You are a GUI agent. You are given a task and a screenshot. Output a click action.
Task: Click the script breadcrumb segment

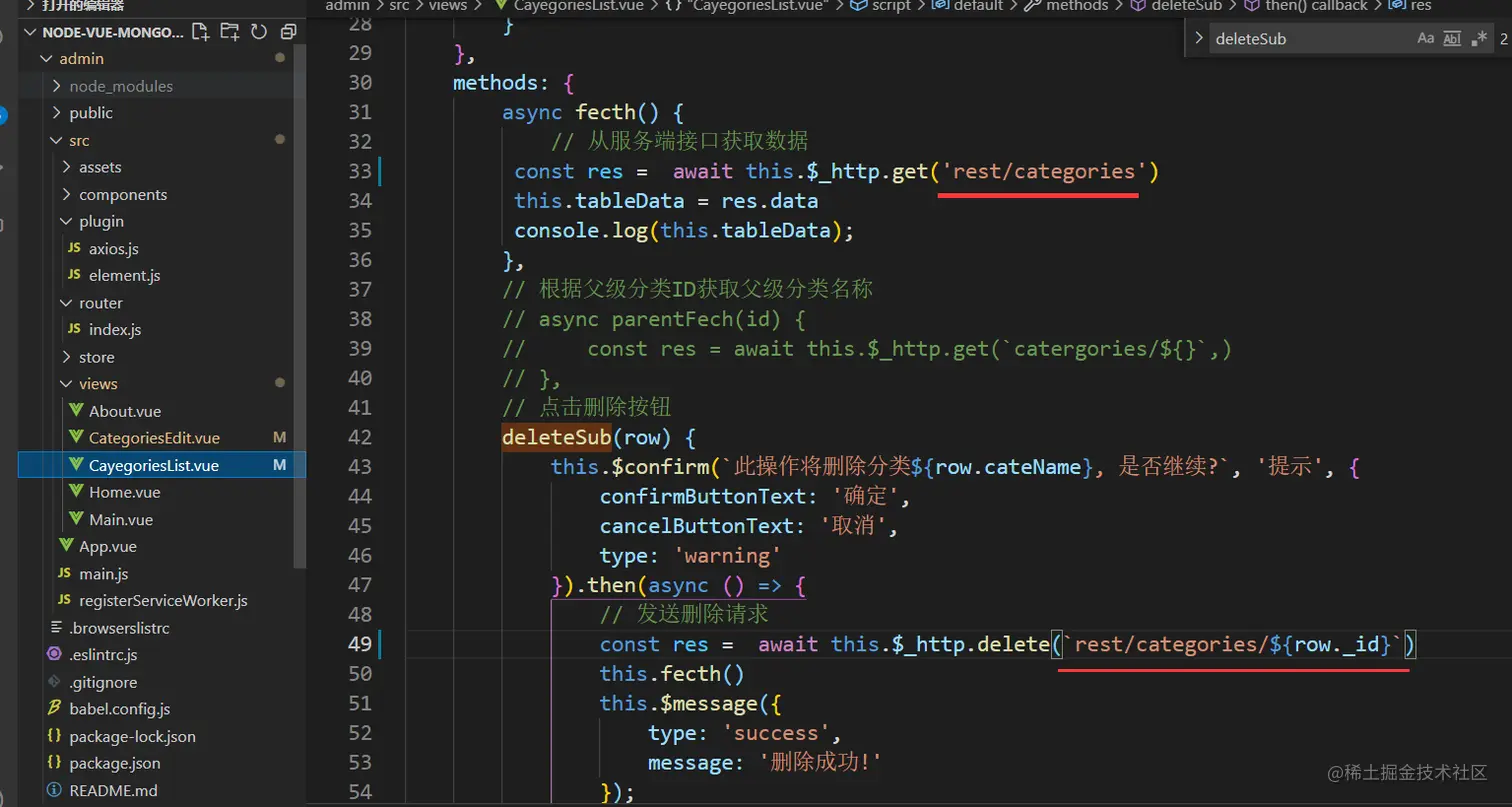[891, 6]
